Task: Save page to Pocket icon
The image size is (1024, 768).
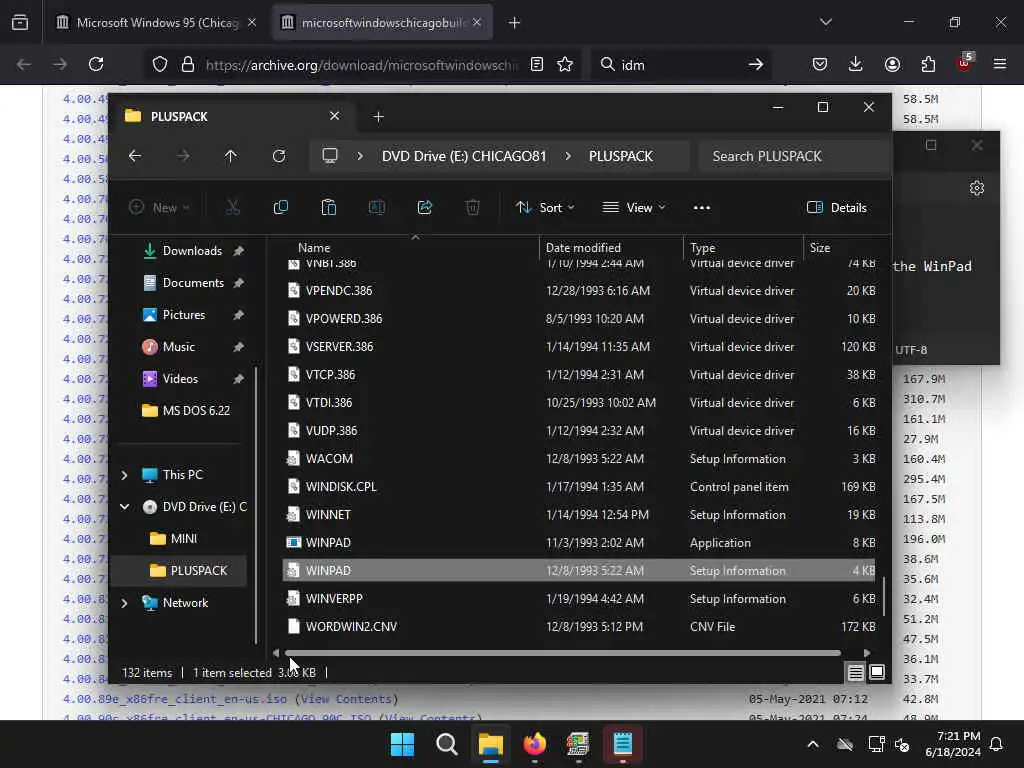Action: [820, 64]
